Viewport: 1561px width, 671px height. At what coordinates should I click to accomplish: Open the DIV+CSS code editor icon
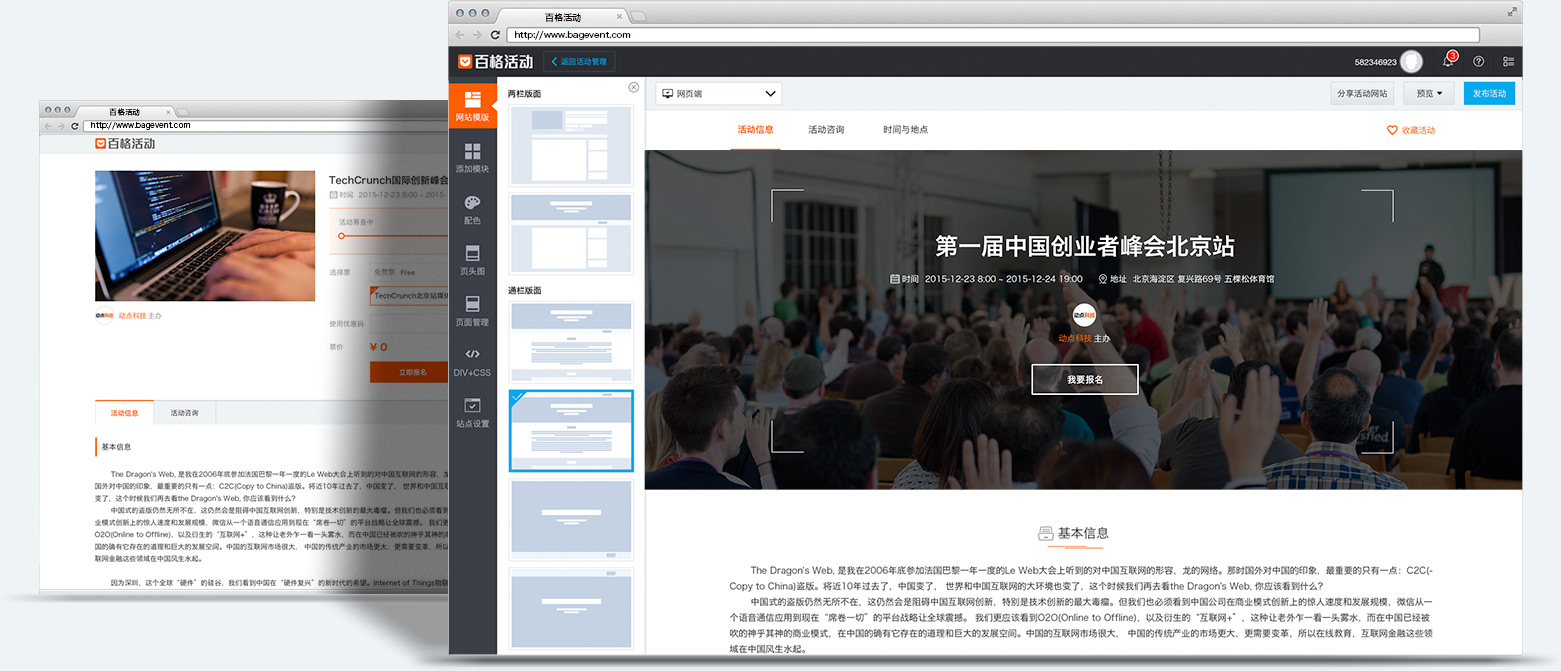472,361
